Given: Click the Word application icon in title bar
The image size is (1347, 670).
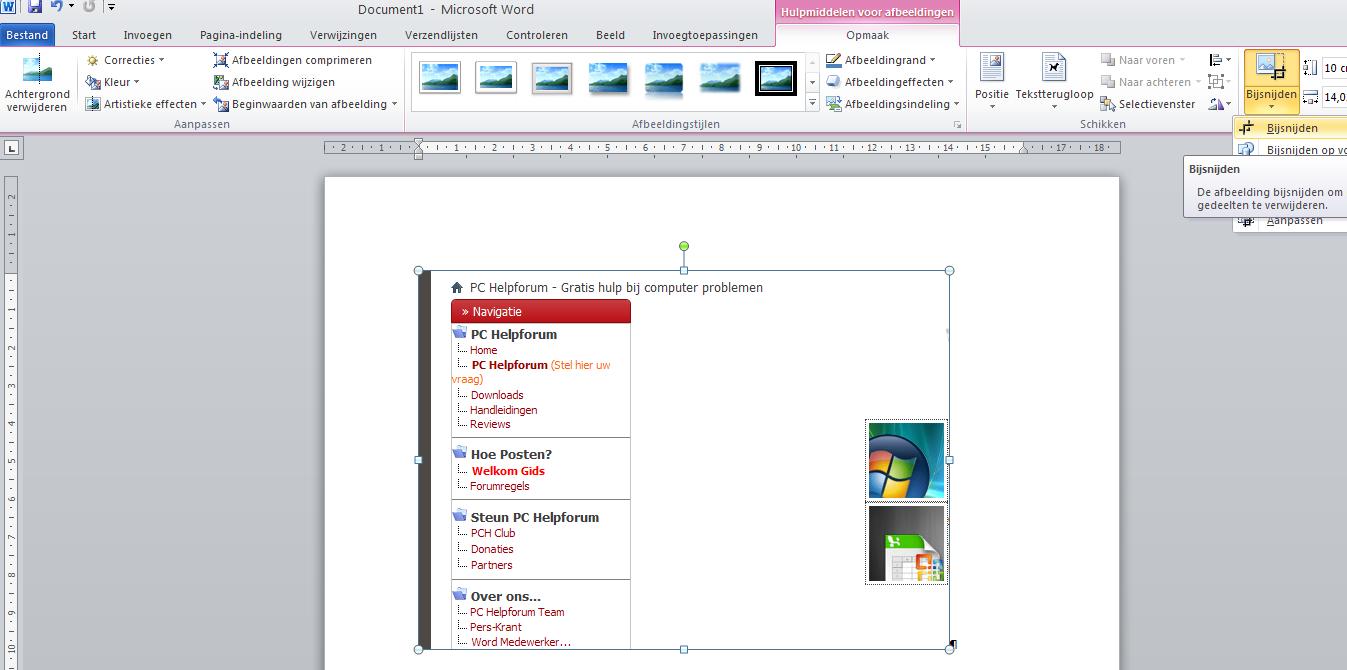Looking at the screenshot, I should [x=8, y=7].
